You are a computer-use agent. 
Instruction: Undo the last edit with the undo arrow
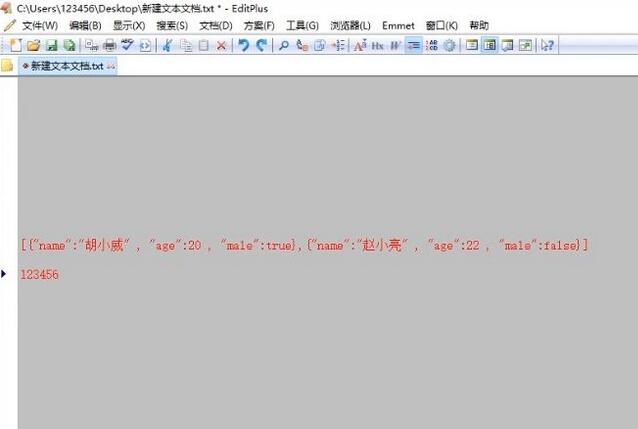point(244,45)
